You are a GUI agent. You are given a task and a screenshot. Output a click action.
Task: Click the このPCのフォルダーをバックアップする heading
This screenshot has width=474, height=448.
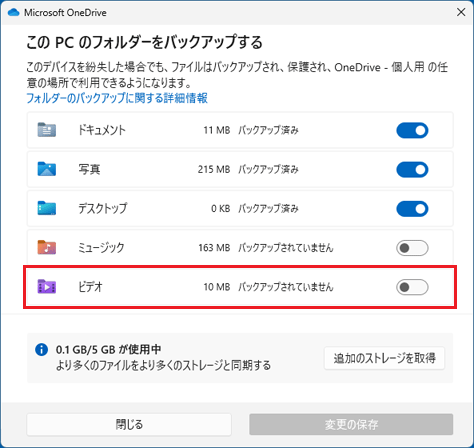tap(144, 43)
